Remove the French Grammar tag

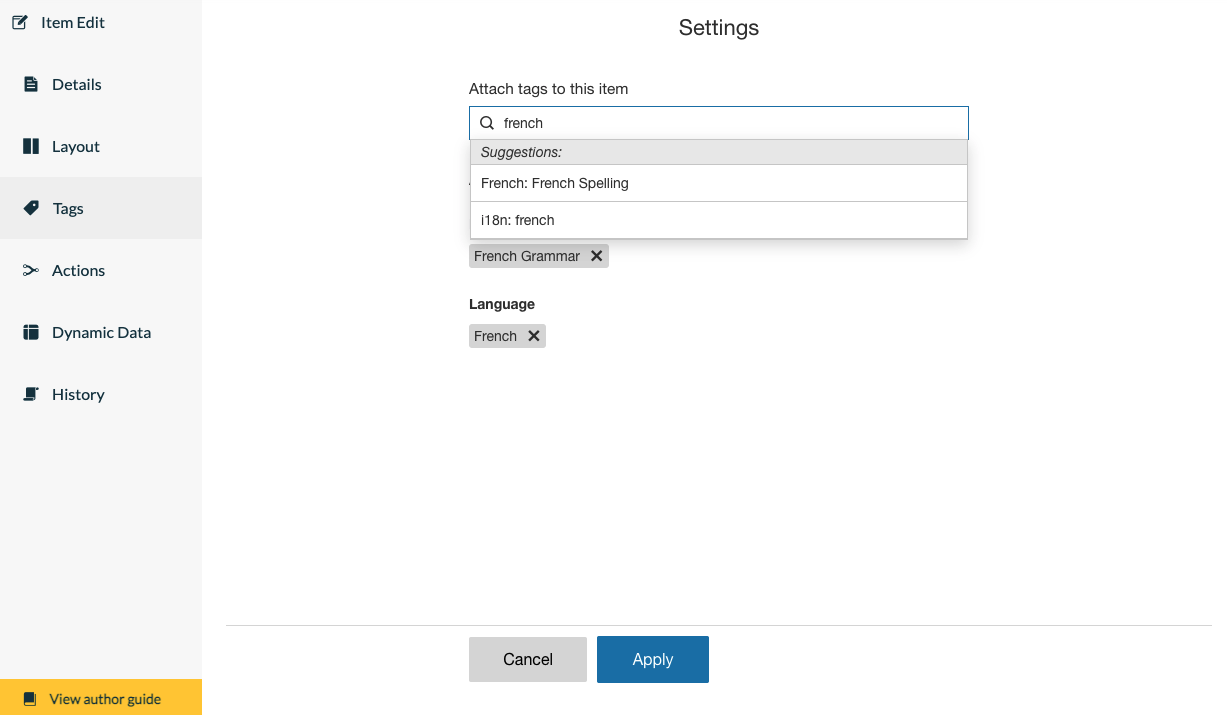point(596,256)
